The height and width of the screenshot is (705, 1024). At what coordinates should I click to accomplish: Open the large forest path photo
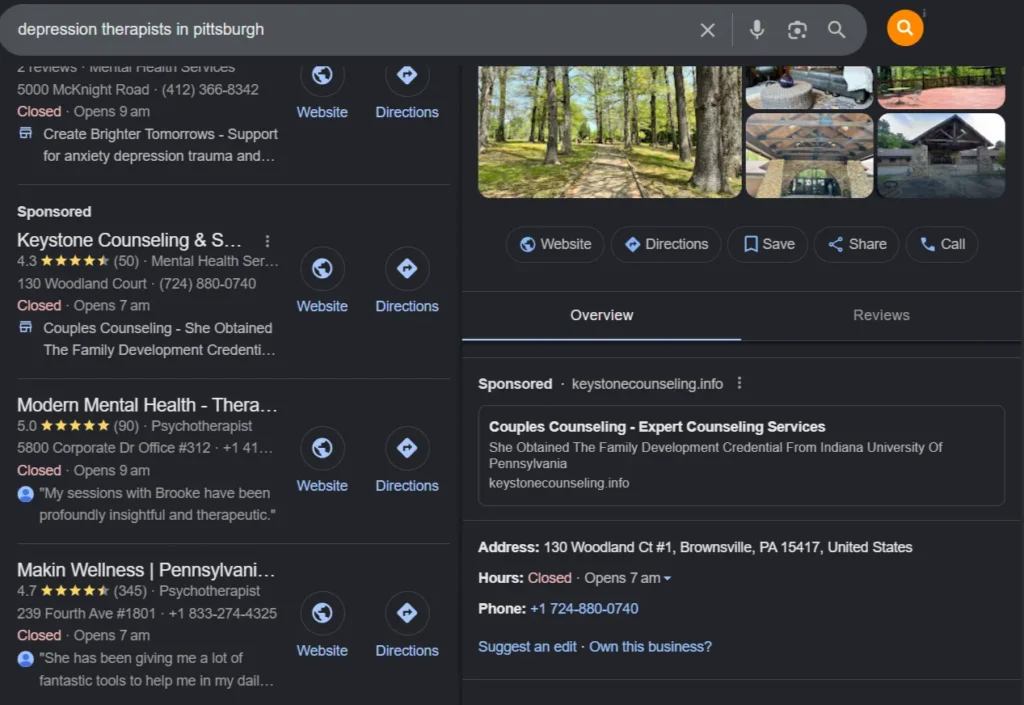click(x=610, y=132)
